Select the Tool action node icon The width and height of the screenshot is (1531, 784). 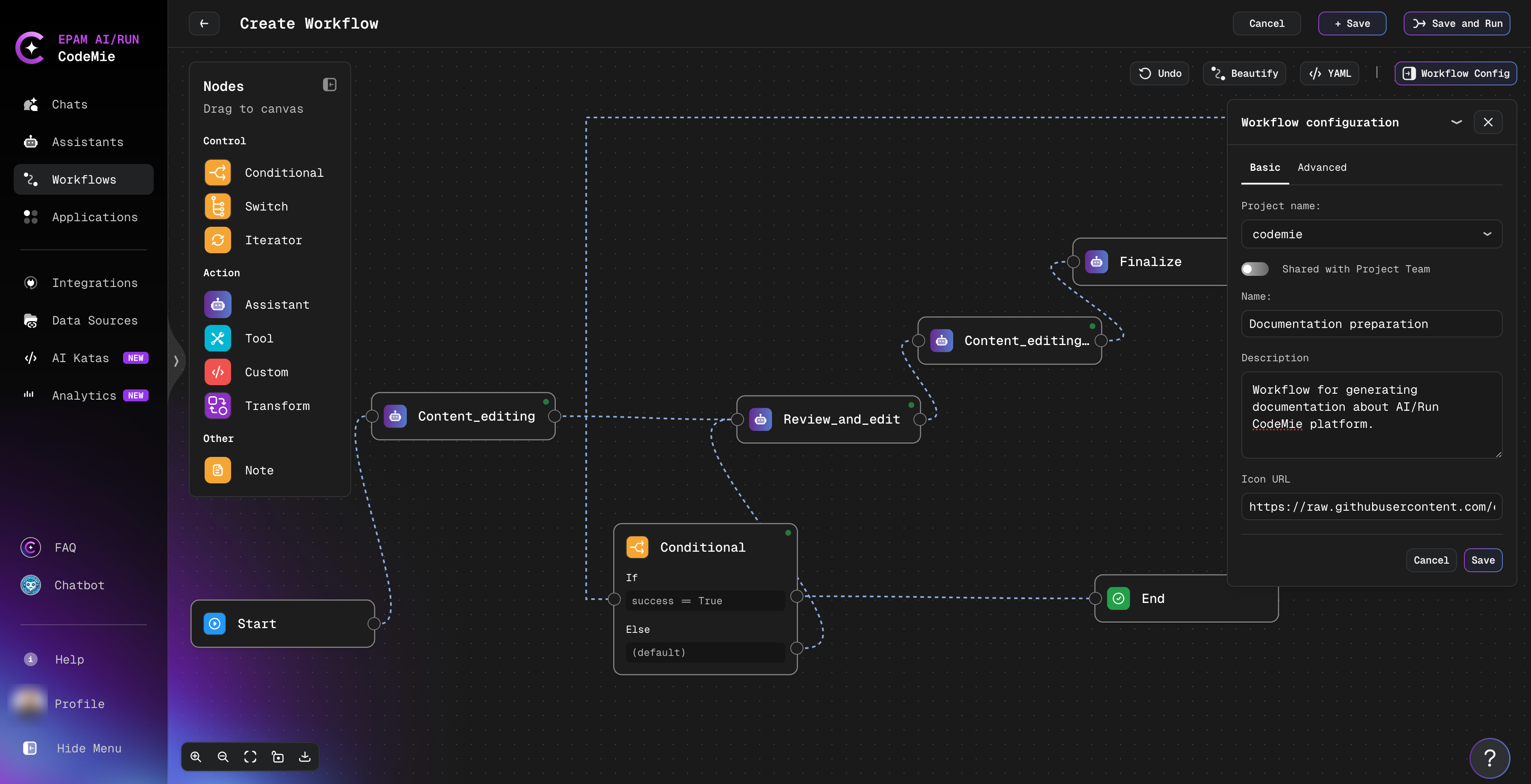(217, 339)
